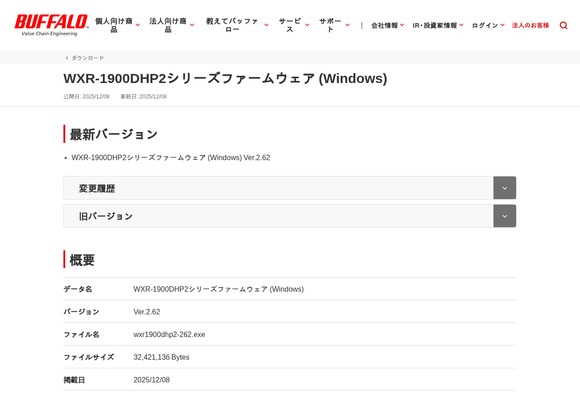This screenshot has width=580, height=396.
Task: Click 掲載日 value 2025/12/08
Action: [151, 380]
